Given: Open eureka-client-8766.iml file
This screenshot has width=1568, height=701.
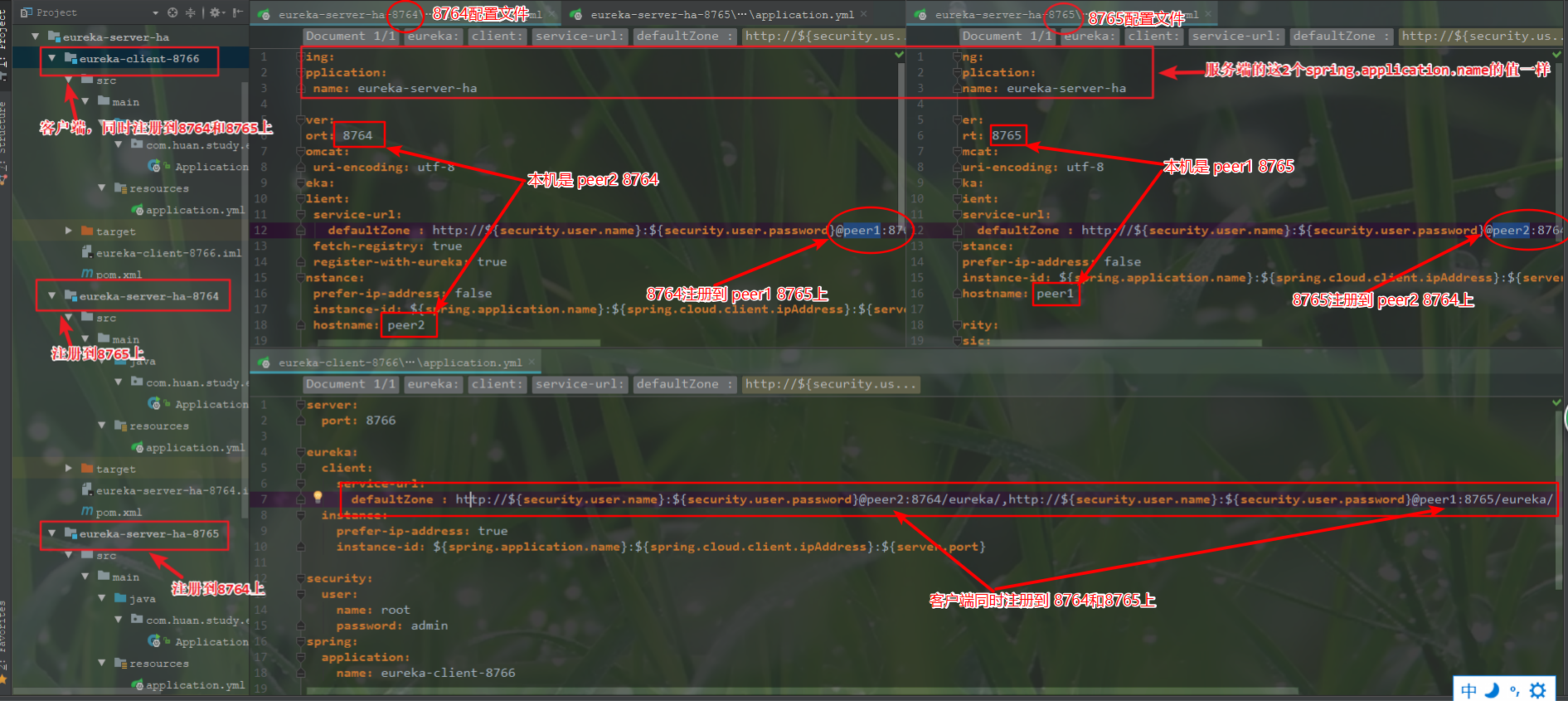Looking at the screenshot, I should click(162, 253).
